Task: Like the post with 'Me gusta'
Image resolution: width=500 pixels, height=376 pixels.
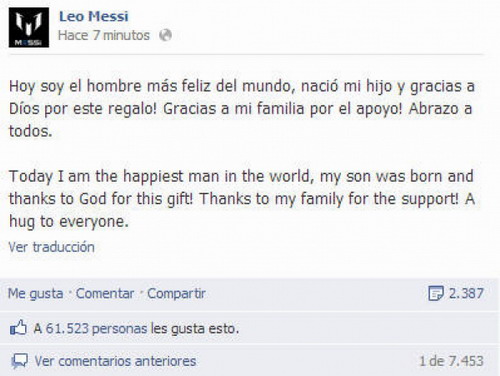Action: point(36,294)
